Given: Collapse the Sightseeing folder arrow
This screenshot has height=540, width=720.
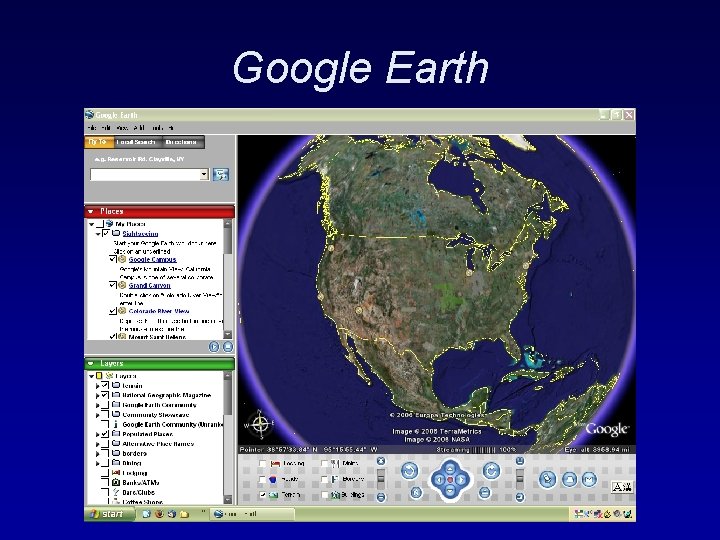Looking at the screenshot, I should pos(98,234).
